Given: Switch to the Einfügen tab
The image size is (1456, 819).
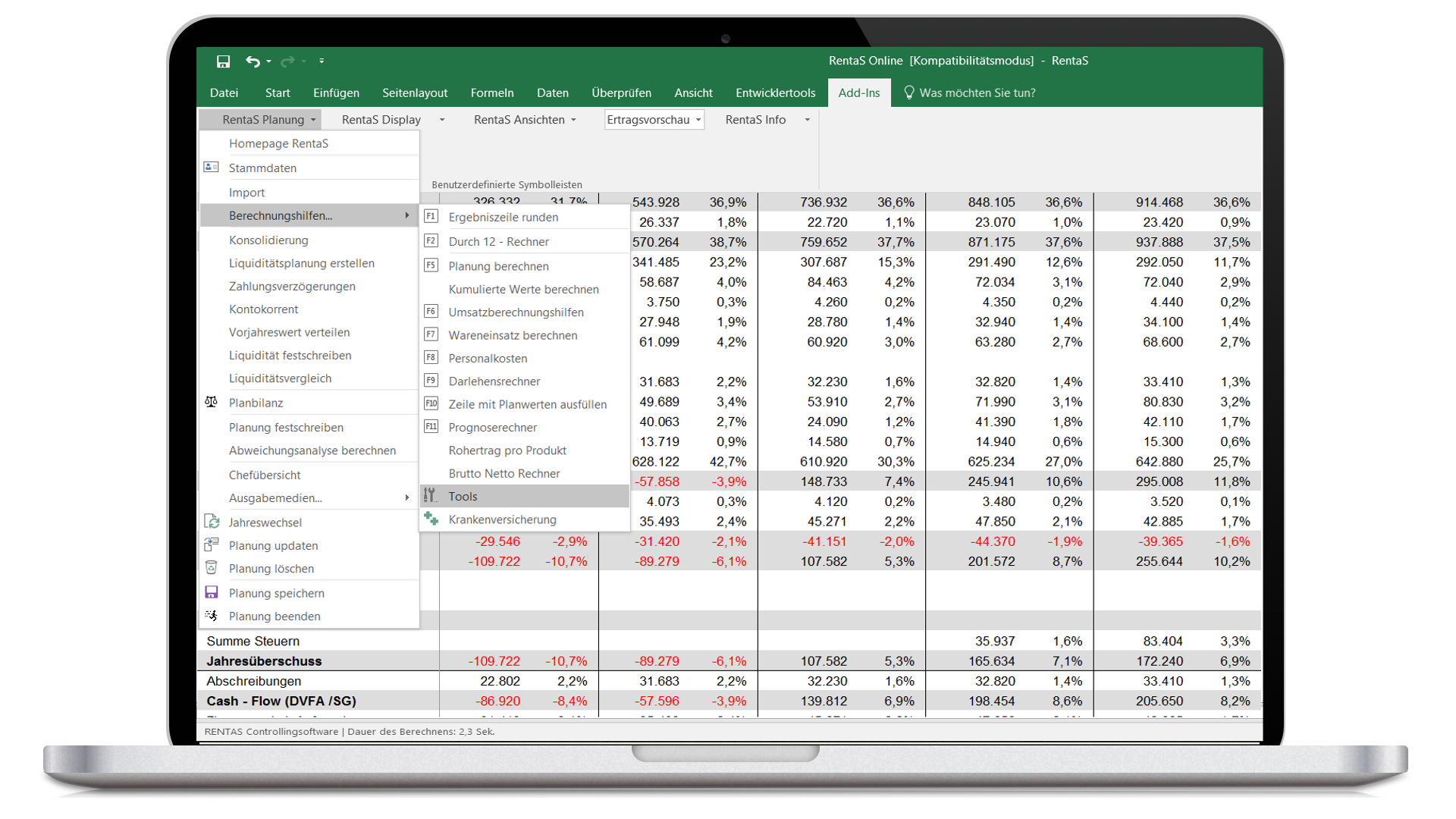Looking at the screenshot, I should pyautogui.click(x=336, y=93).
